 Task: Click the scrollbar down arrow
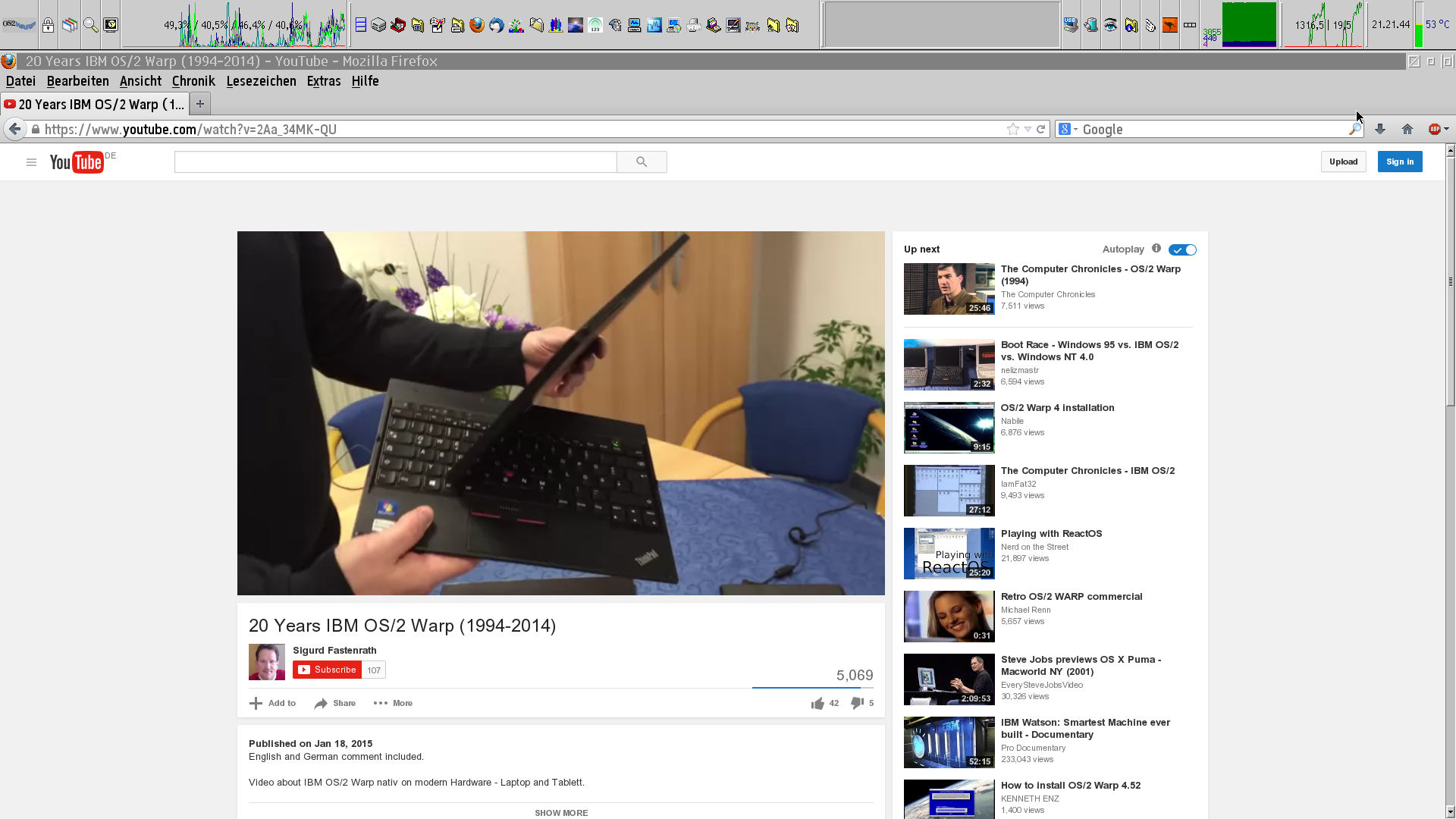tap(1450, 812)
